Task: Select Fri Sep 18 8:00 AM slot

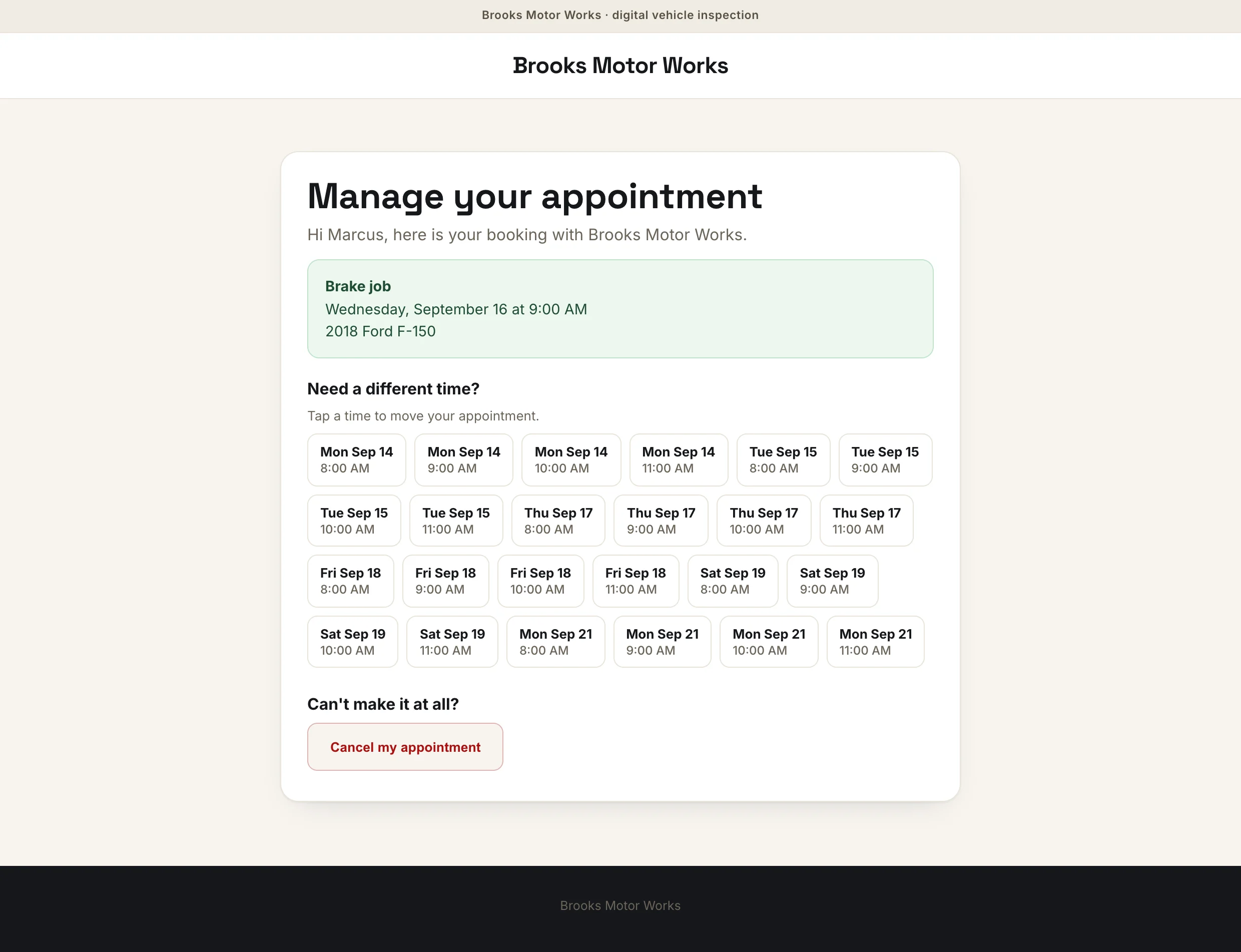Action: [351, 581]
